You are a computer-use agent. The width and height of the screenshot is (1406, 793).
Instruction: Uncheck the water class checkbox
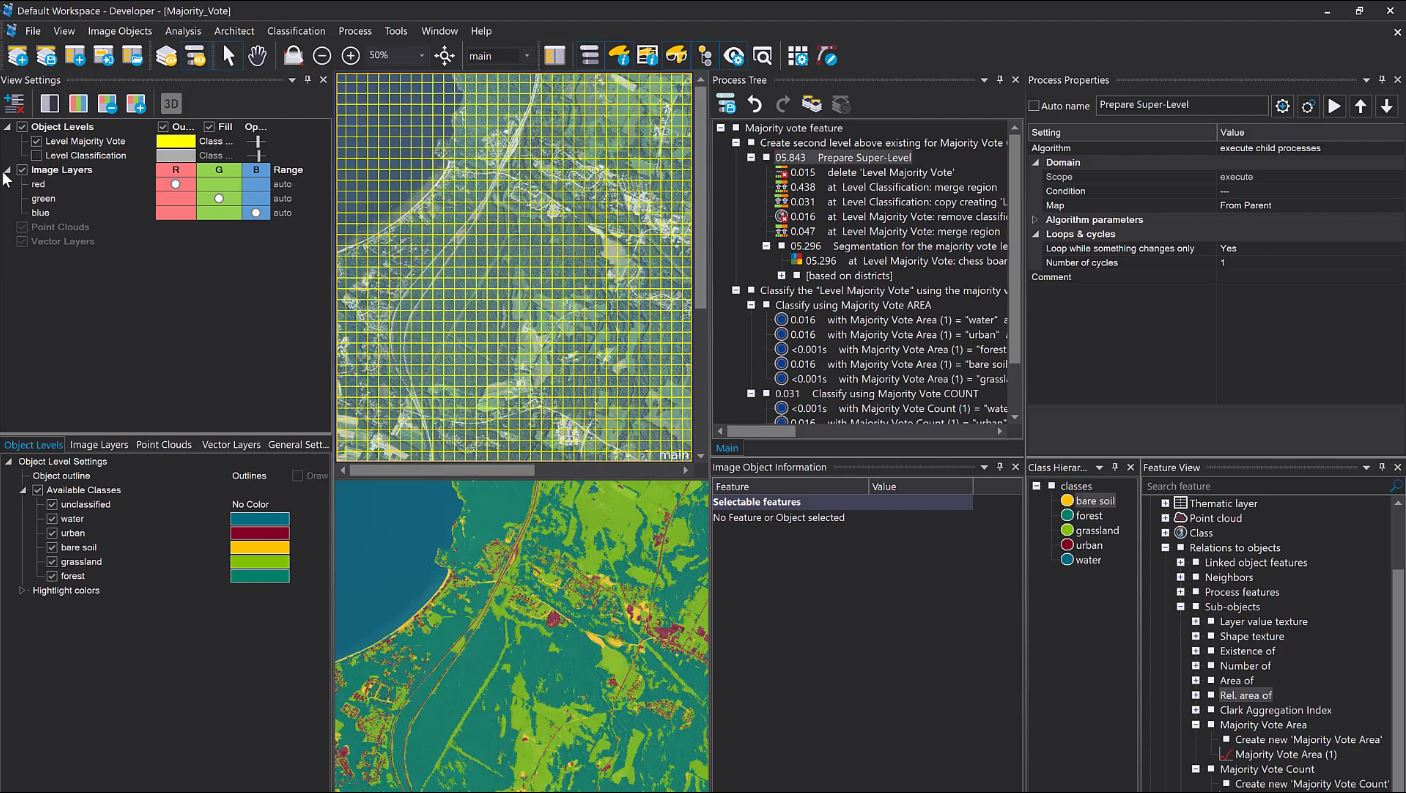[52, 519]
